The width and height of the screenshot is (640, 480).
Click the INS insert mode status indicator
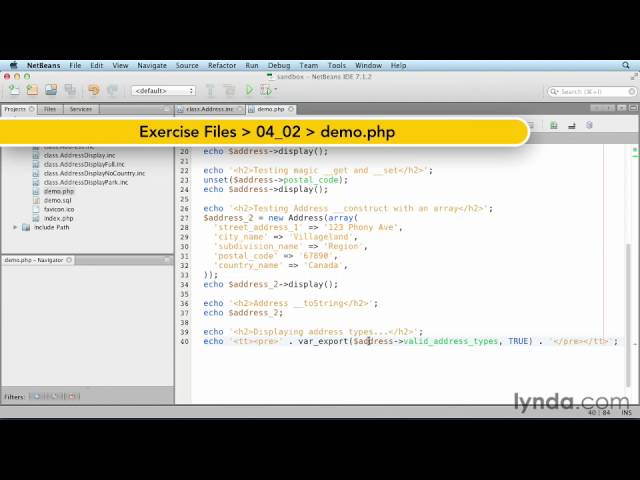(x=626, y=413)
